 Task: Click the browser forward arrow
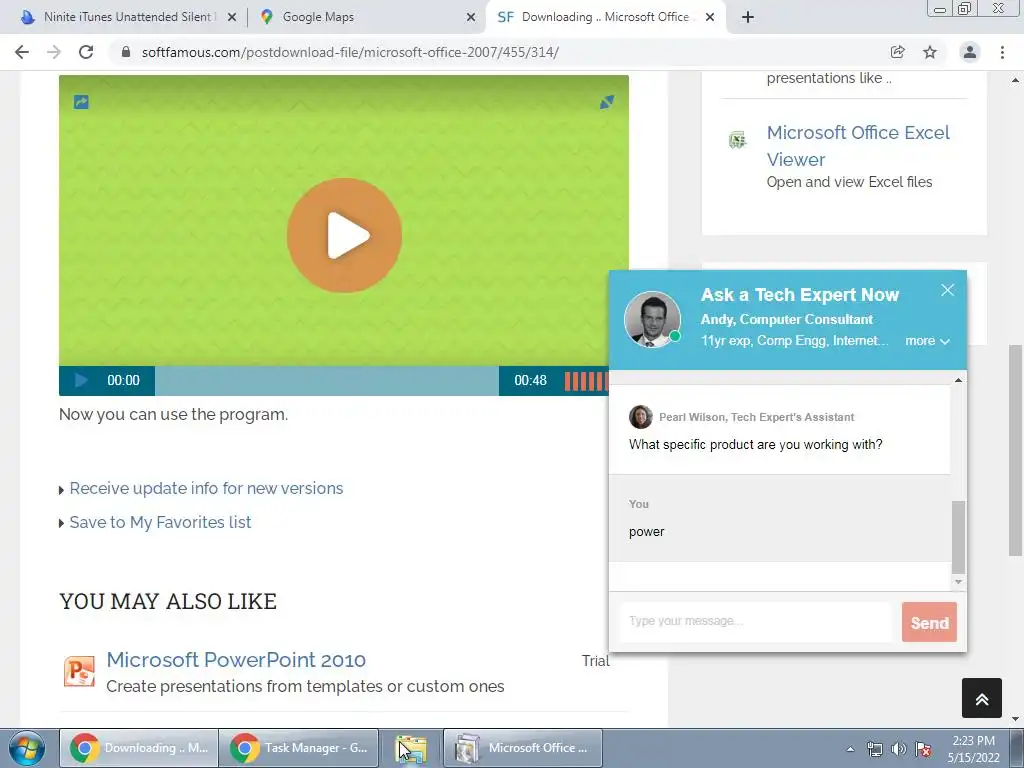(x=54, y=52)
